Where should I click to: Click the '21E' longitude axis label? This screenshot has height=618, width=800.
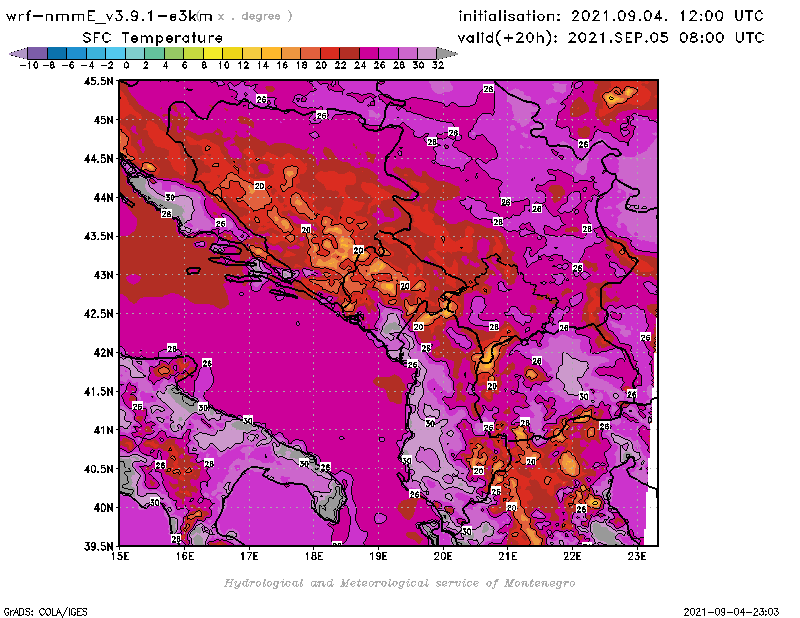click(508, 556)
